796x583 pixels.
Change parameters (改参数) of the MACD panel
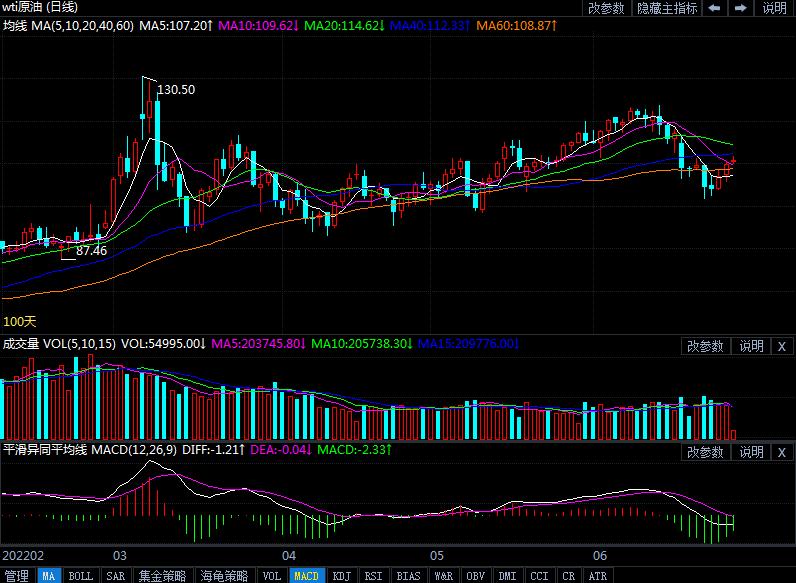[706, 453]
